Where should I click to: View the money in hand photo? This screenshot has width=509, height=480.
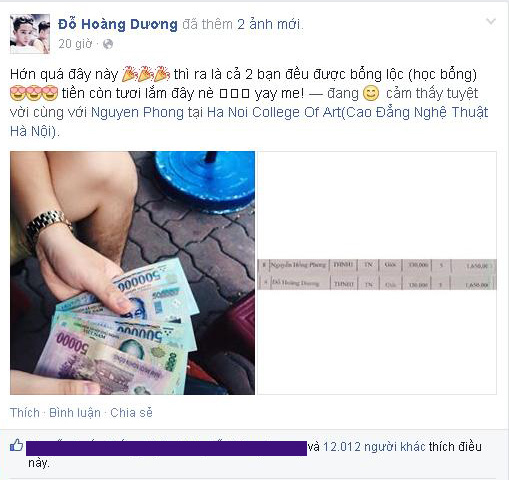132,273
